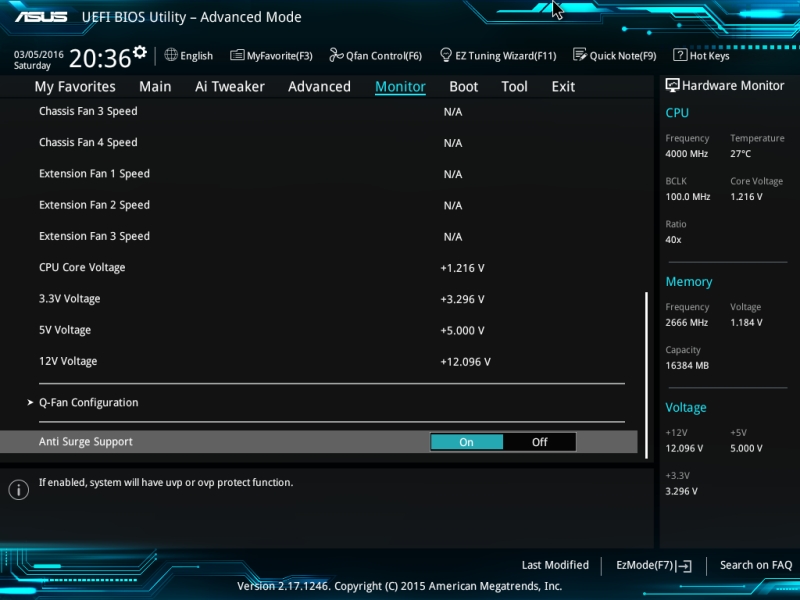The width and height of the screenshot is (800, 600).
Task: Open the Tool tab
Action: click(x=514, y=87)
